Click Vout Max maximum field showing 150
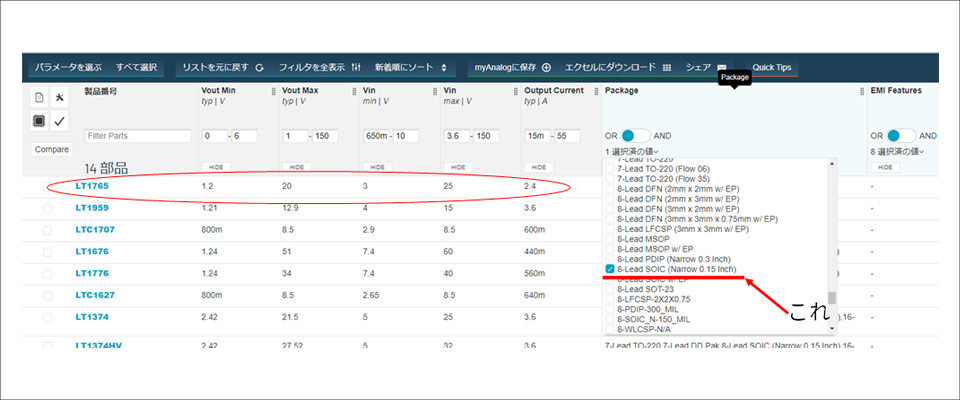The height and width of the screenshot is (400, 960). (325, 136)
